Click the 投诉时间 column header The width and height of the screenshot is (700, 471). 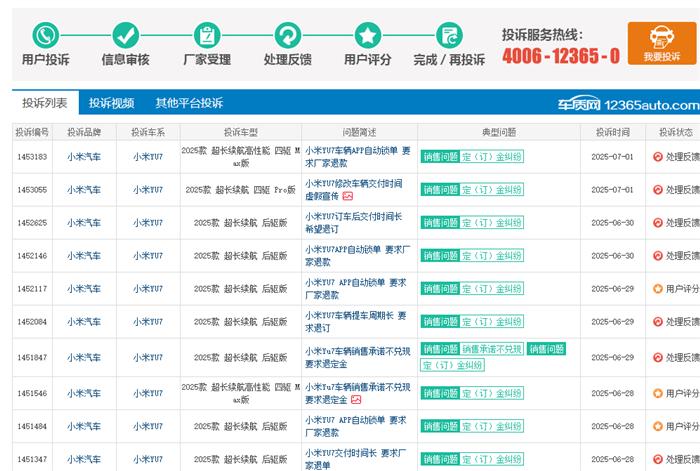tap(613, 132)
